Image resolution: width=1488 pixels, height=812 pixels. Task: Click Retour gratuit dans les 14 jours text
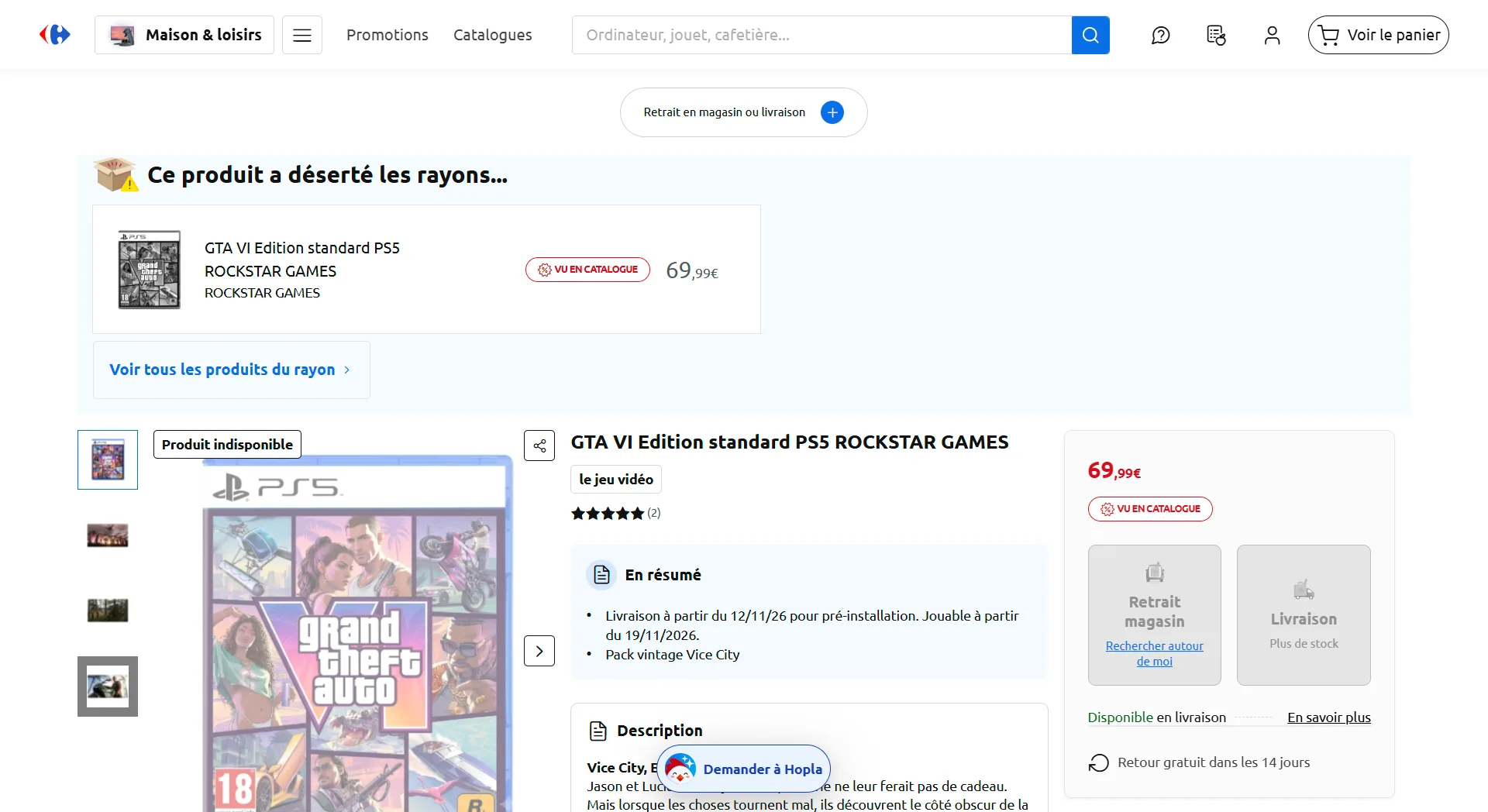[1214, 762]
